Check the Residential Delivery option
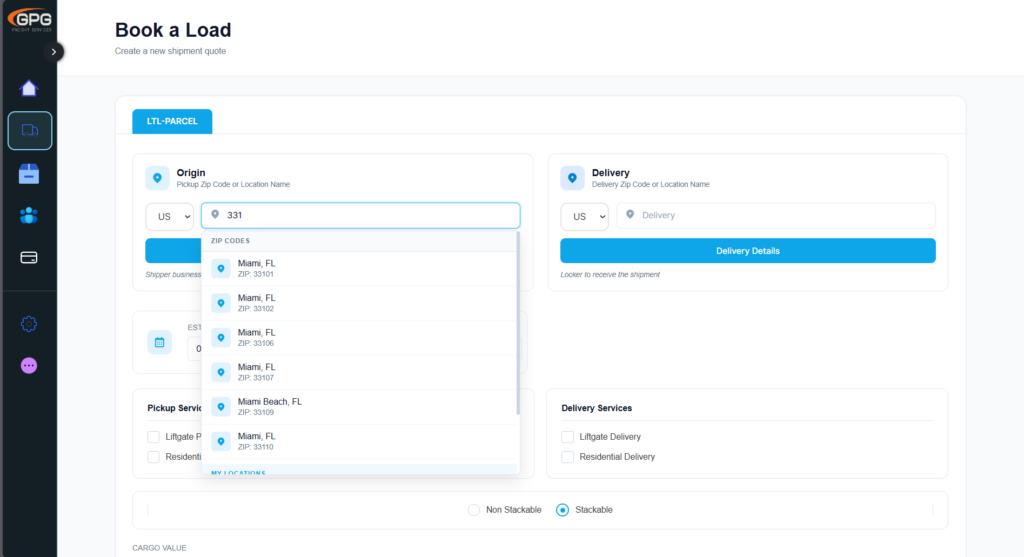The image size is (1024, 557). [568, 457]
